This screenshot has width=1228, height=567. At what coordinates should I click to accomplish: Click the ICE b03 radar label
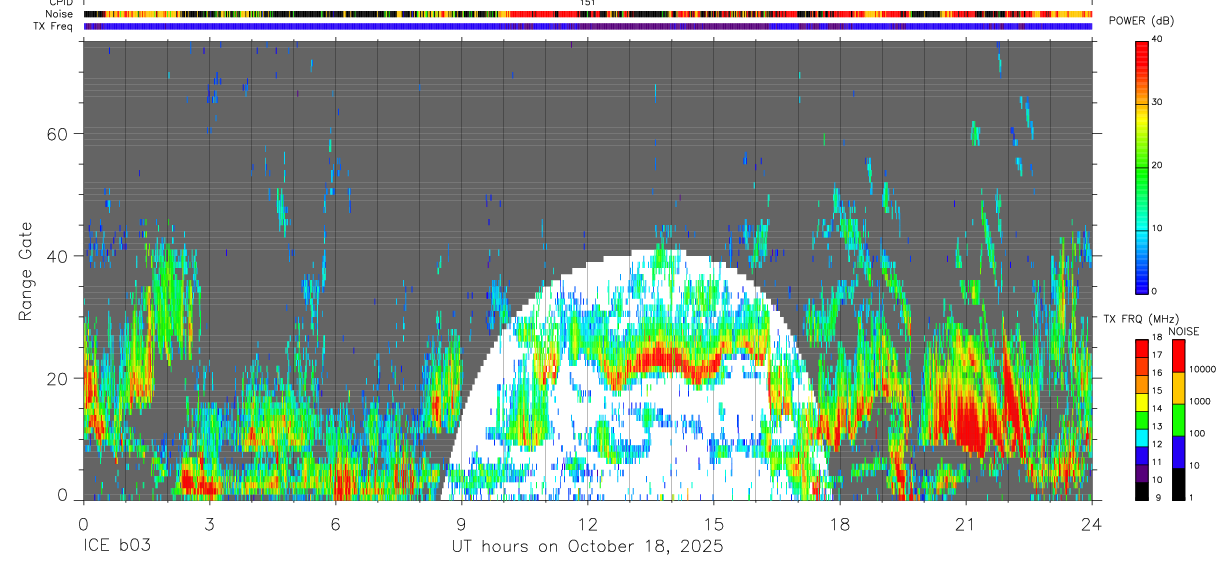click(115, 547)
